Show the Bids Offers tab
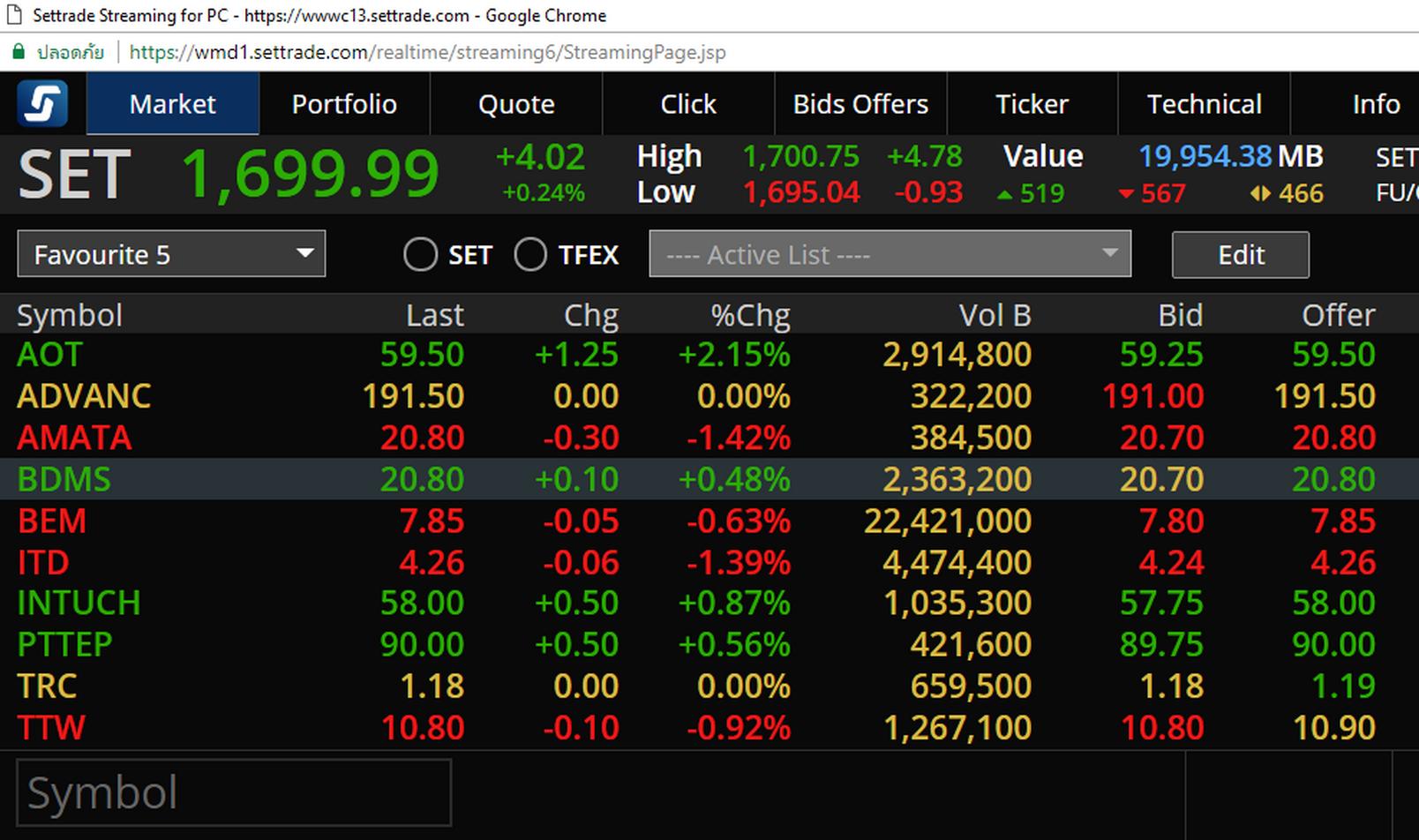 coord(860,103)
